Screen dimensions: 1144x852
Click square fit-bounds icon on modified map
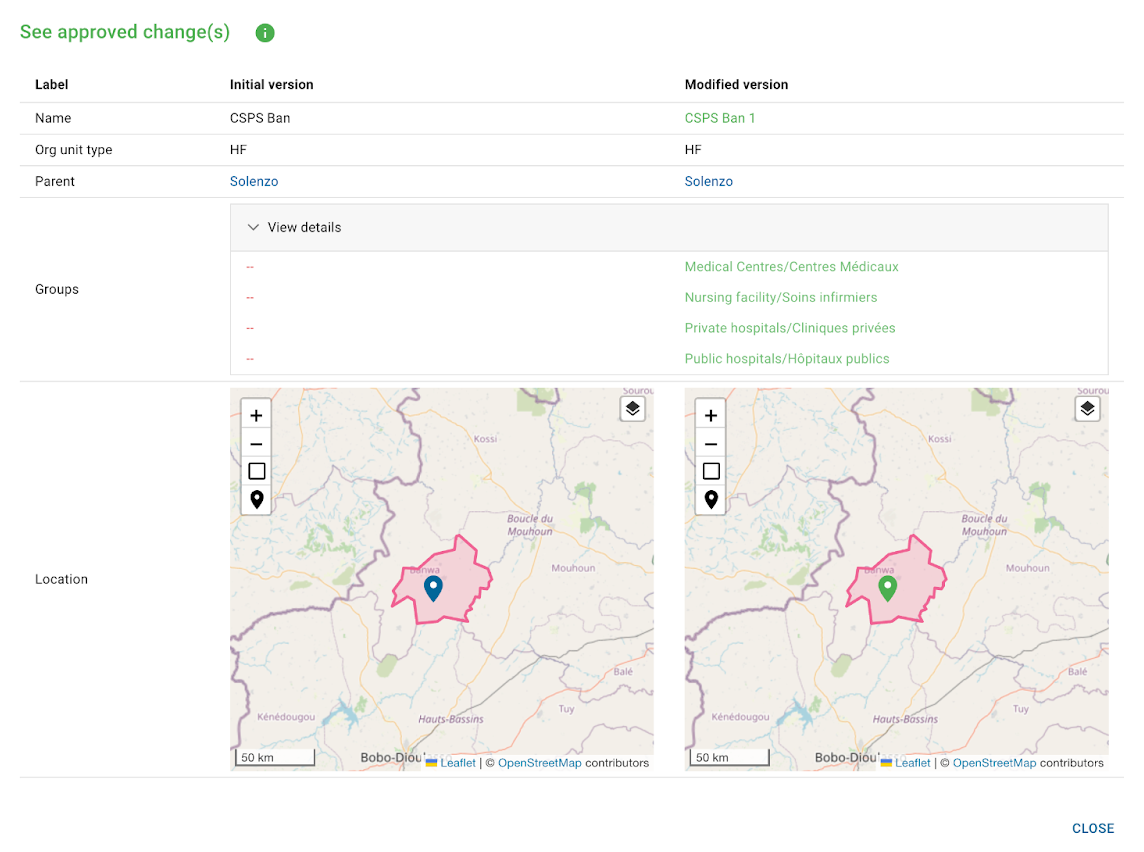pyautogui.click(x=711, y=471)
